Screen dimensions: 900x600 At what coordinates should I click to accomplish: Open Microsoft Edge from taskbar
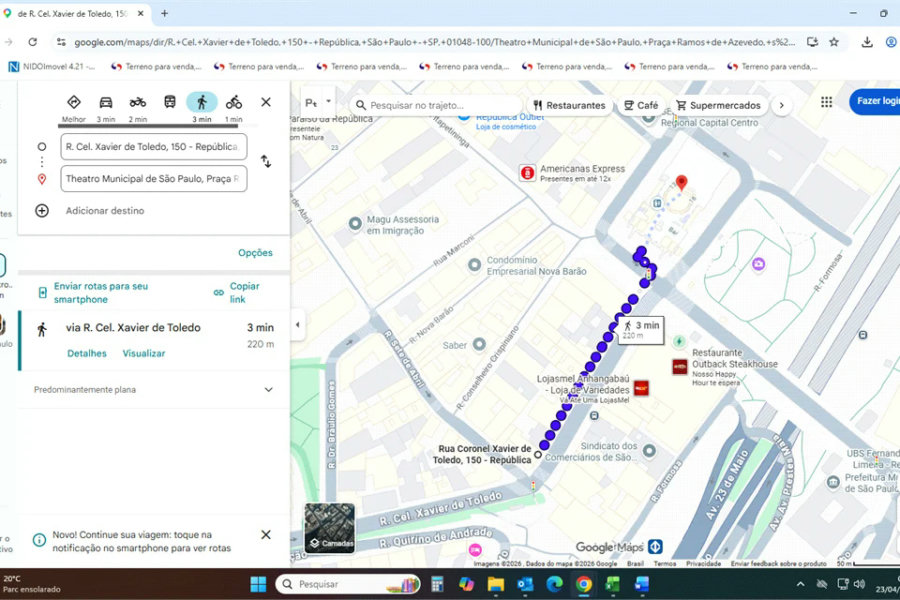point(554,584)
